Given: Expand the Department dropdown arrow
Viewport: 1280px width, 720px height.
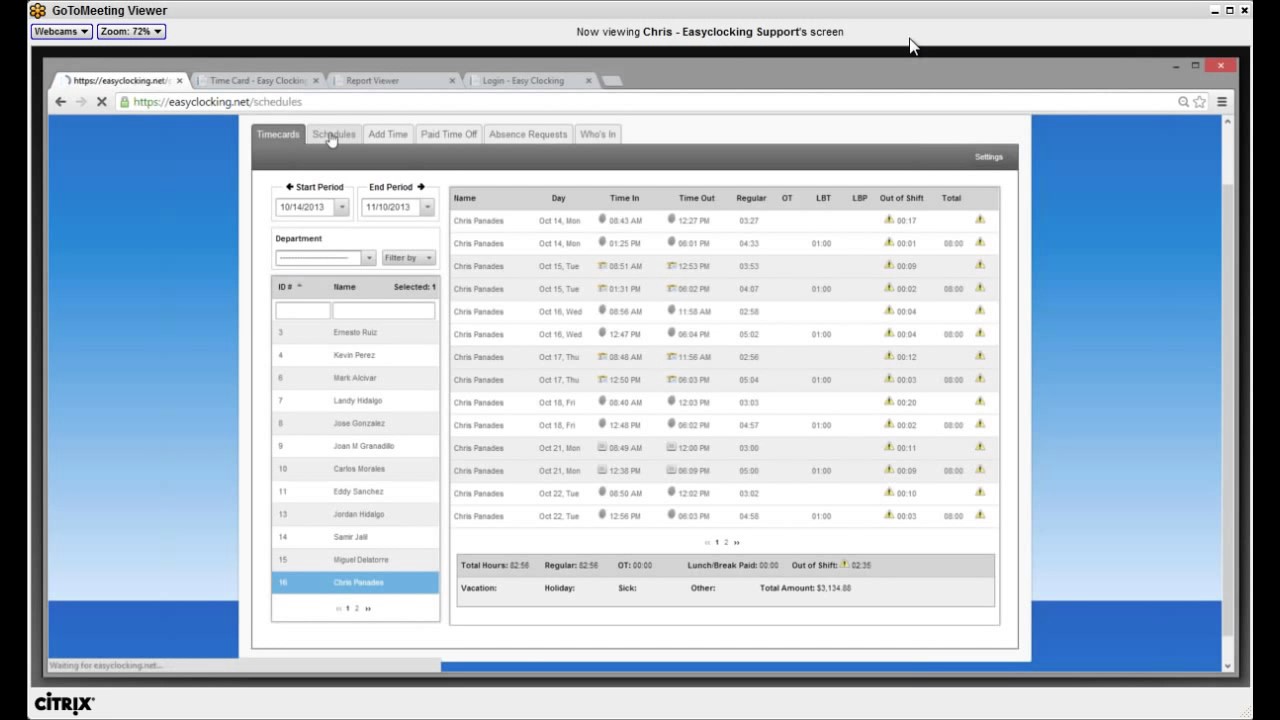Looking at the screenshot, I should click(x=369, y=258).
